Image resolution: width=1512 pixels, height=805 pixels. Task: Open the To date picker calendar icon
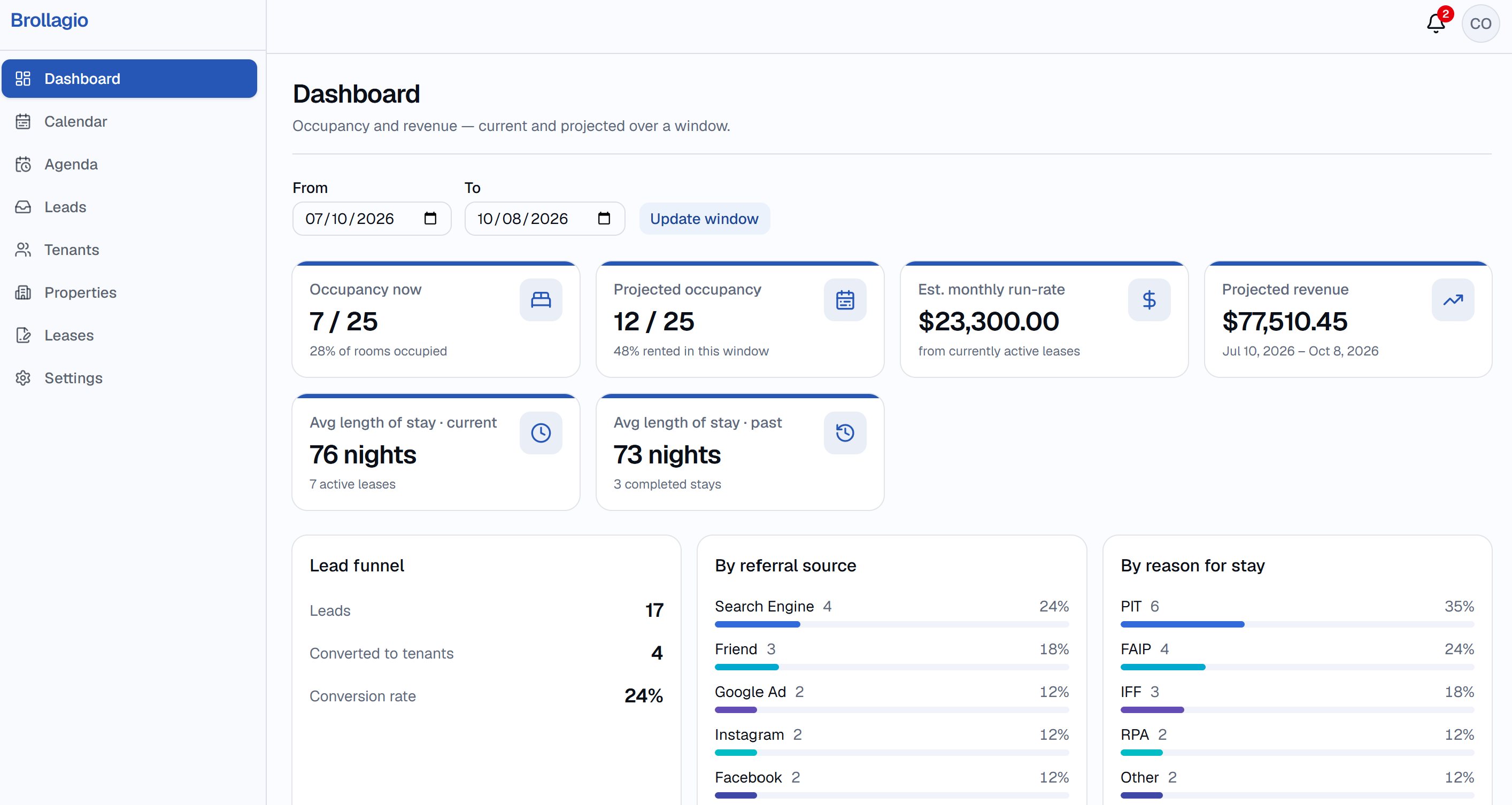tap(604, 218)
